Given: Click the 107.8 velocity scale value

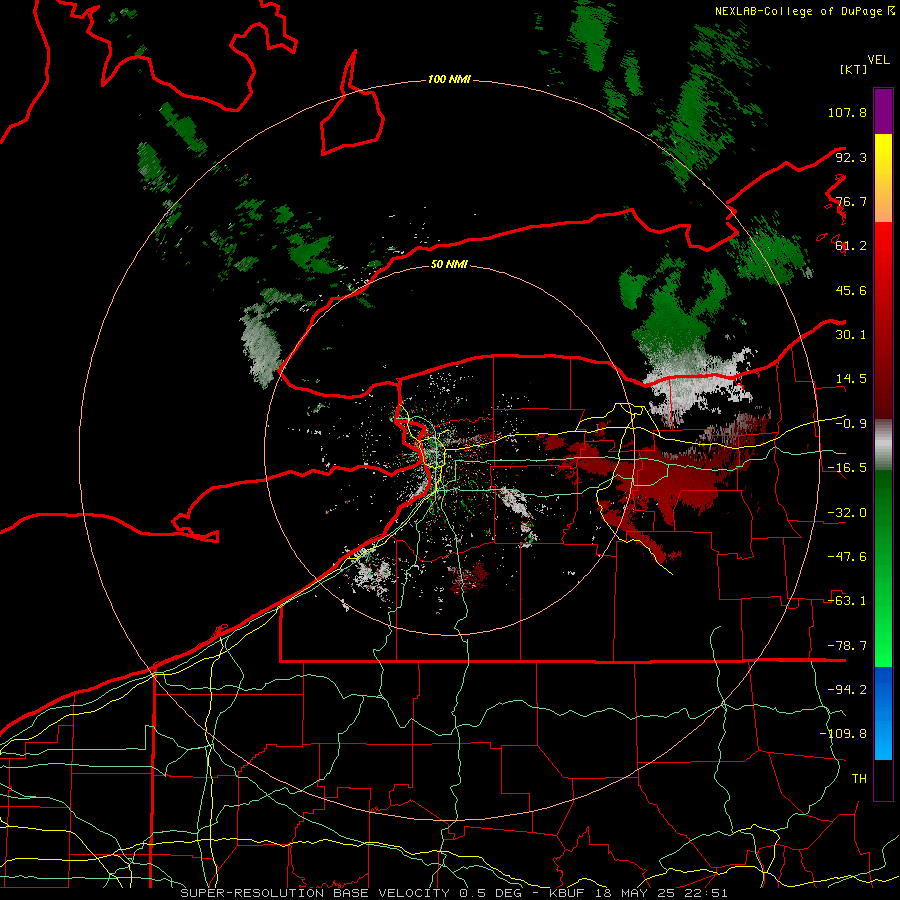Looking at the screenshot, I should [x=847, y=112].
